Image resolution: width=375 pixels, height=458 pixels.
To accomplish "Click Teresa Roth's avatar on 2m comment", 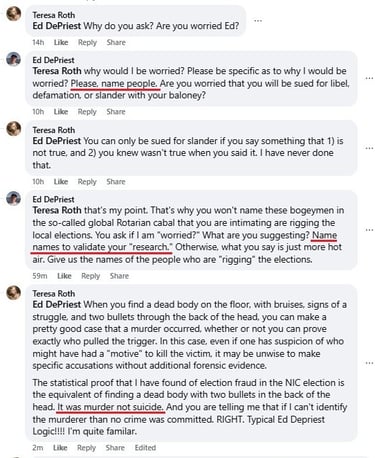I will point(14,293).
